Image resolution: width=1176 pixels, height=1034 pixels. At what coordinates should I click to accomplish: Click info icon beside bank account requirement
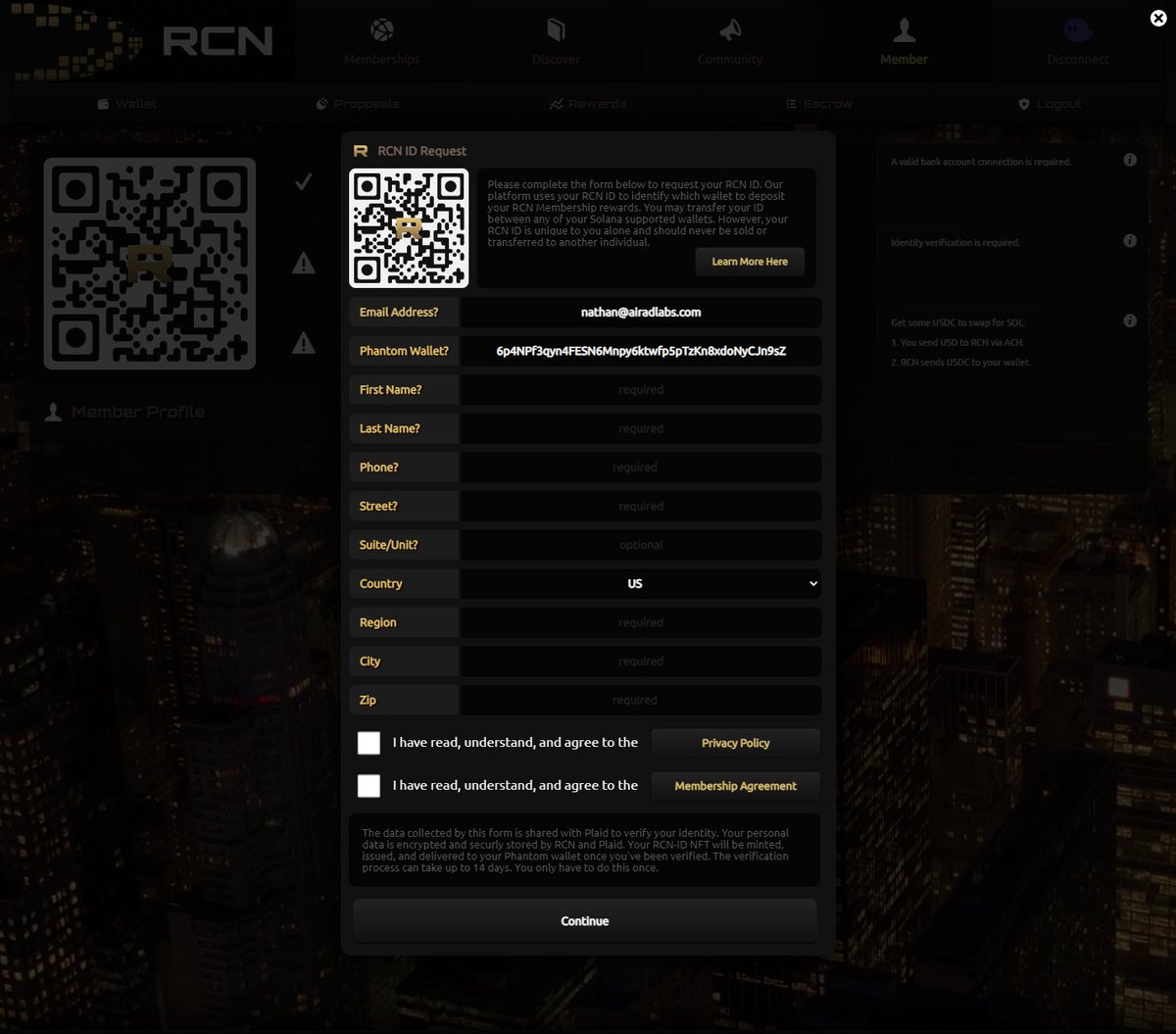(1130, 160)
